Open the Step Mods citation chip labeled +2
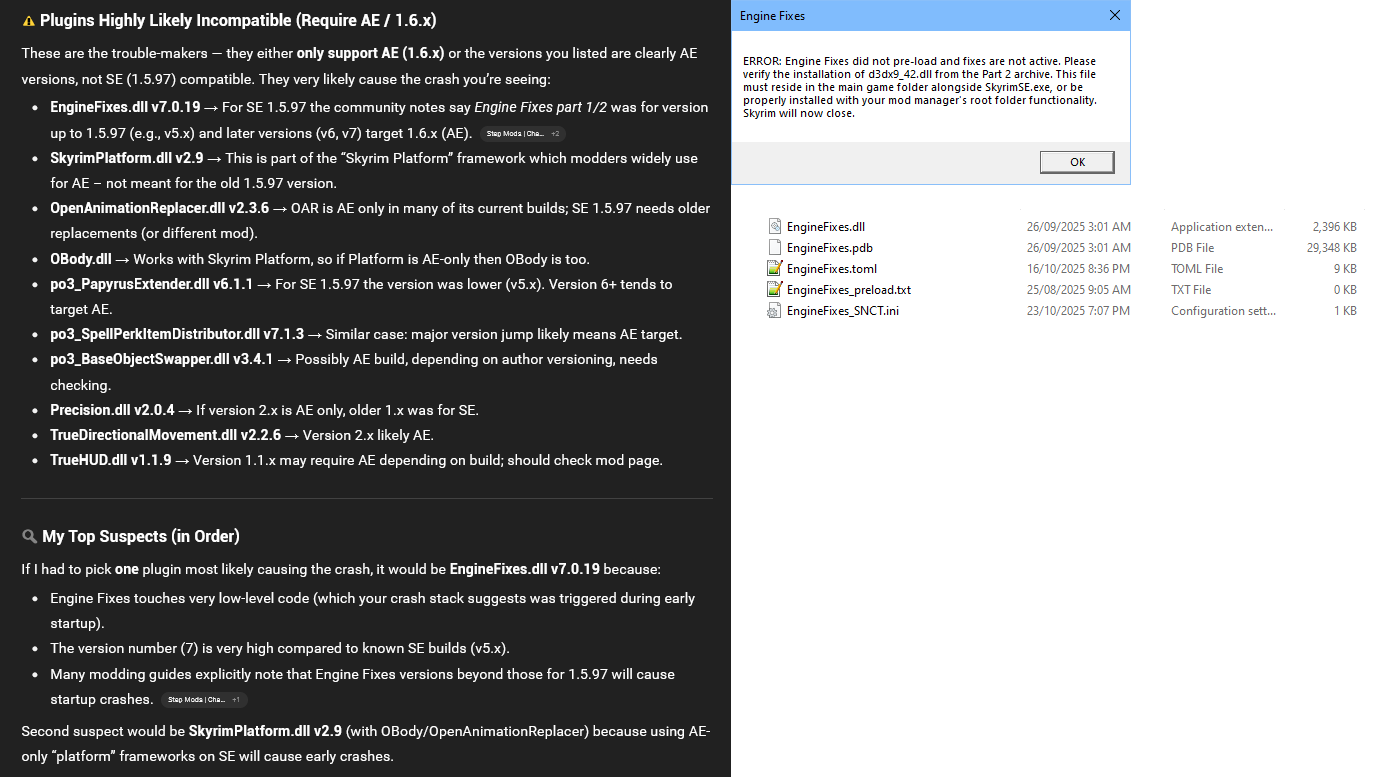 point(524,133)
